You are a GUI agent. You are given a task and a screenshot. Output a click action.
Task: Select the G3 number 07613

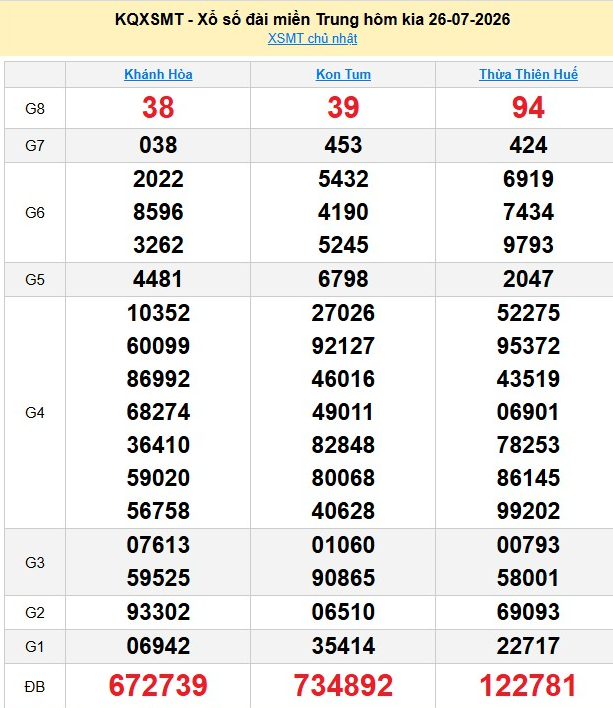pyautogui.click(x=158, y=545)
